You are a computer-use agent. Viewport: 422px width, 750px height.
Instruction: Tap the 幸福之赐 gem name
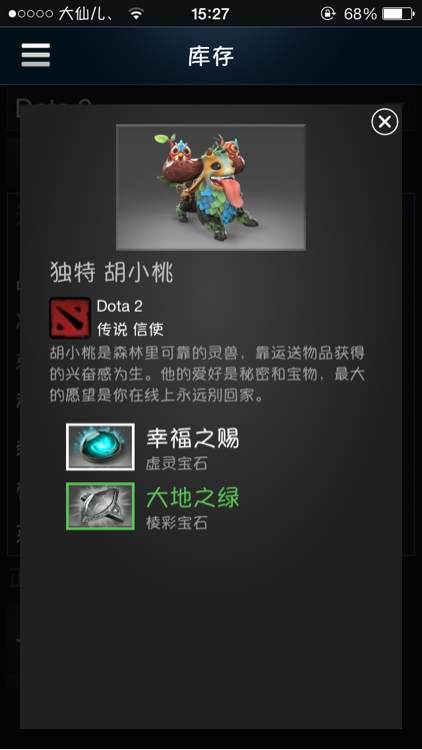[192, 438]
